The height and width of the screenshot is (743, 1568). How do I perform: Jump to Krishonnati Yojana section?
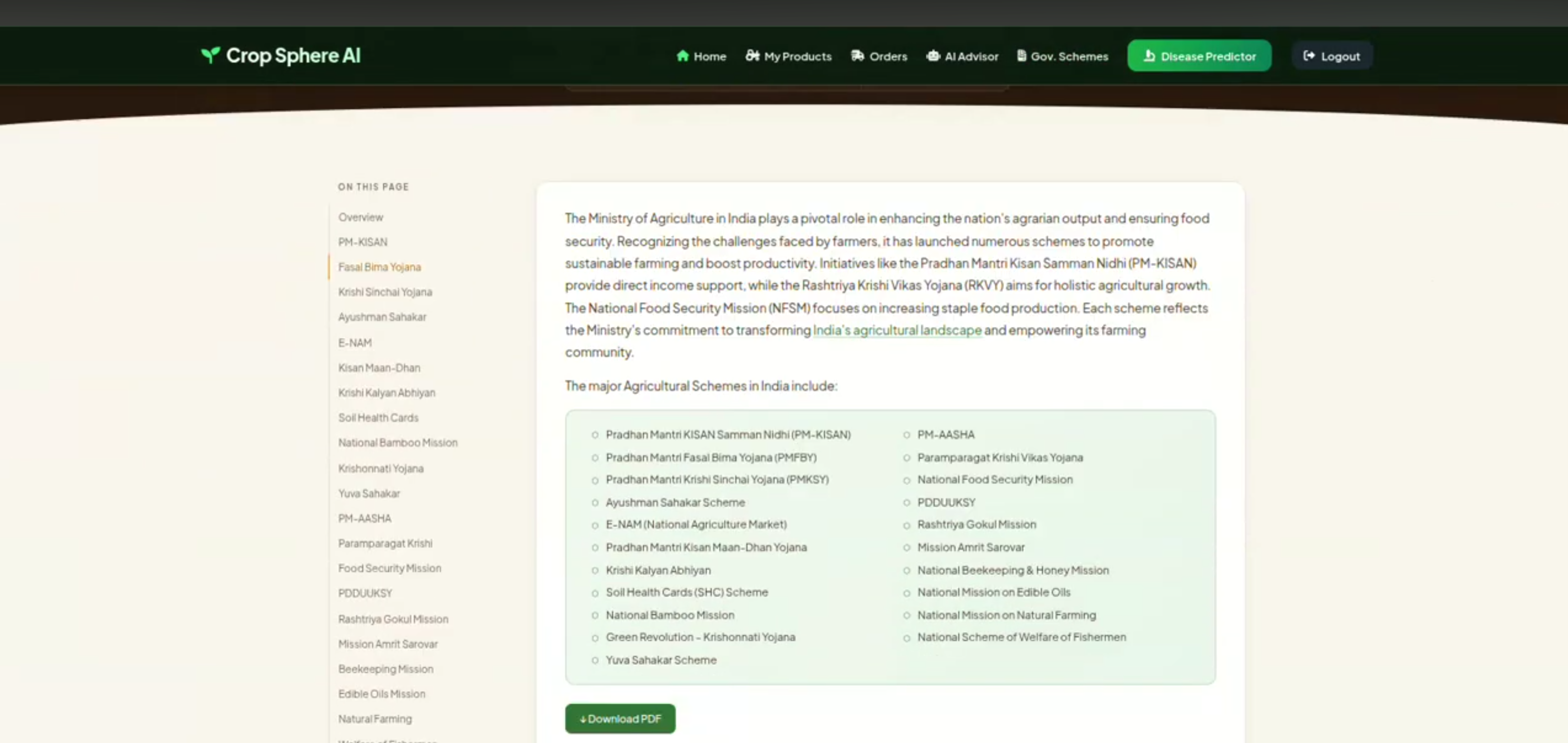(x=380, y=468)
